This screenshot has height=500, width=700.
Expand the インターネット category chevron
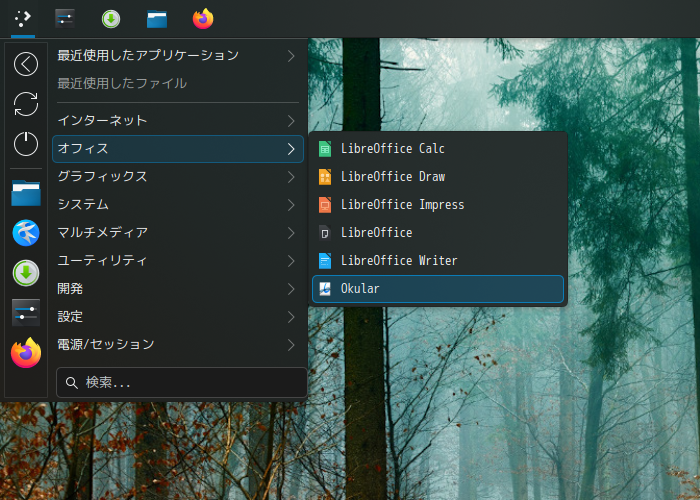click(x=291, y=121)
